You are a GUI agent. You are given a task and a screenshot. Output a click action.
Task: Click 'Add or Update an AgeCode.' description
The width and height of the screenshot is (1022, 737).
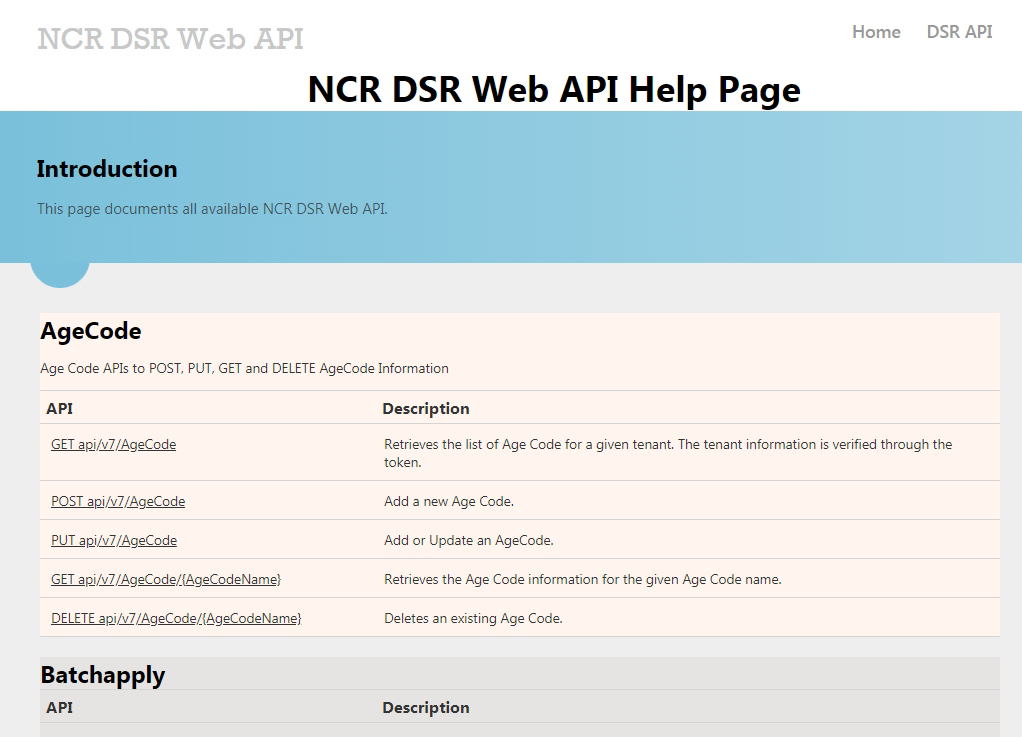pos(469,540)
